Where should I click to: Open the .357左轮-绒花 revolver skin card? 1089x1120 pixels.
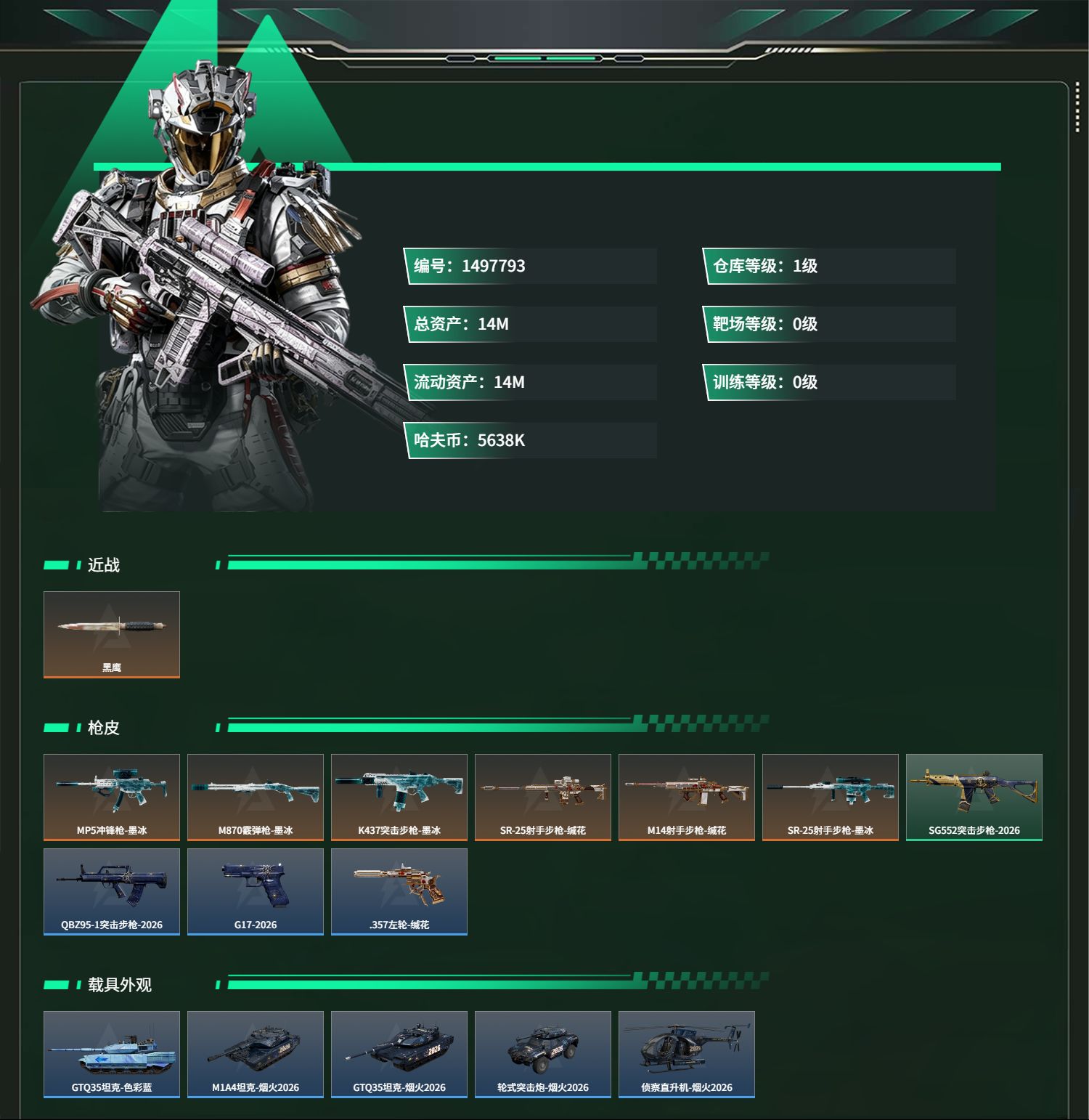[x=399, y=892]
